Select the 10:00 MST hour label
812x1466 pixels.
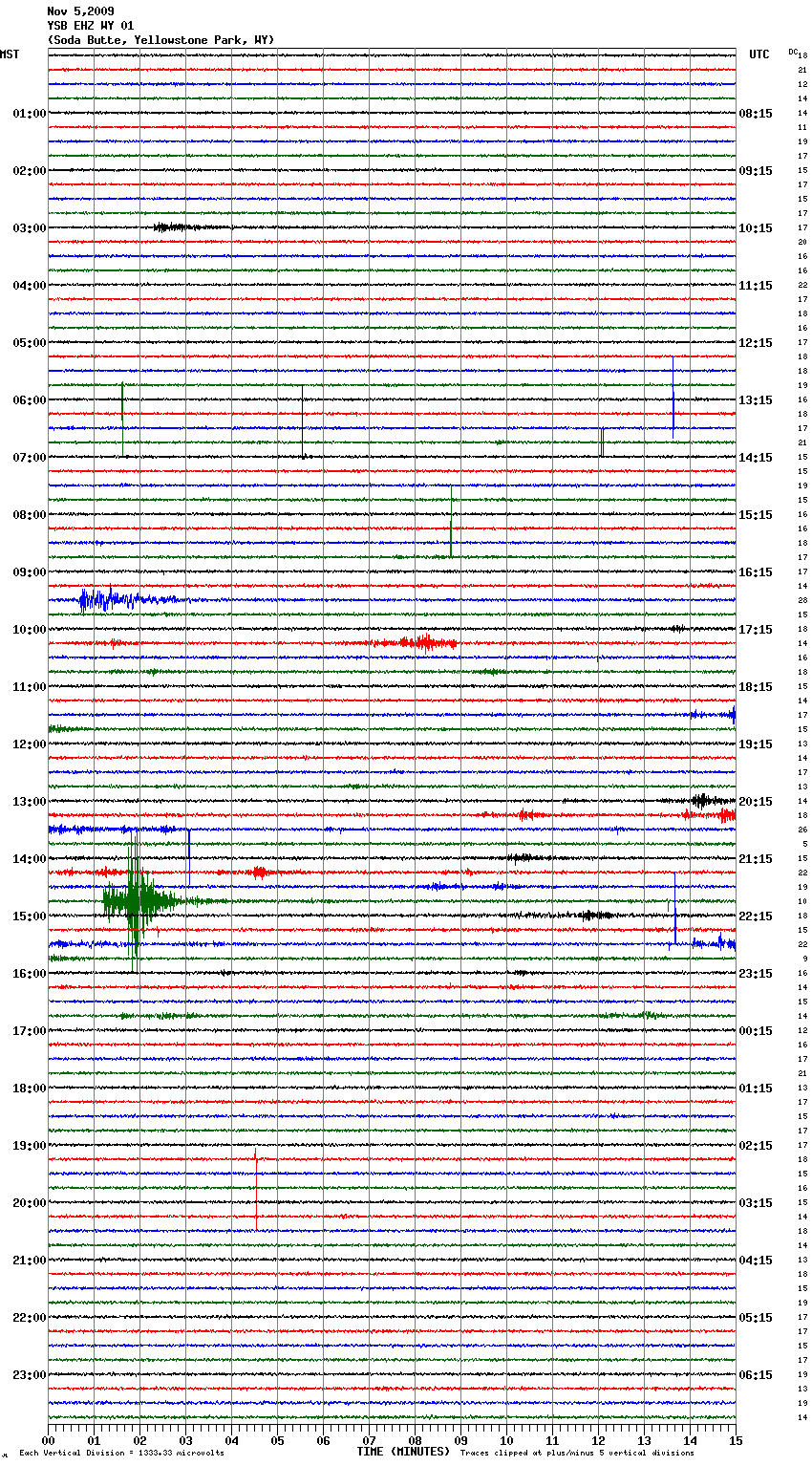point(30,630)
